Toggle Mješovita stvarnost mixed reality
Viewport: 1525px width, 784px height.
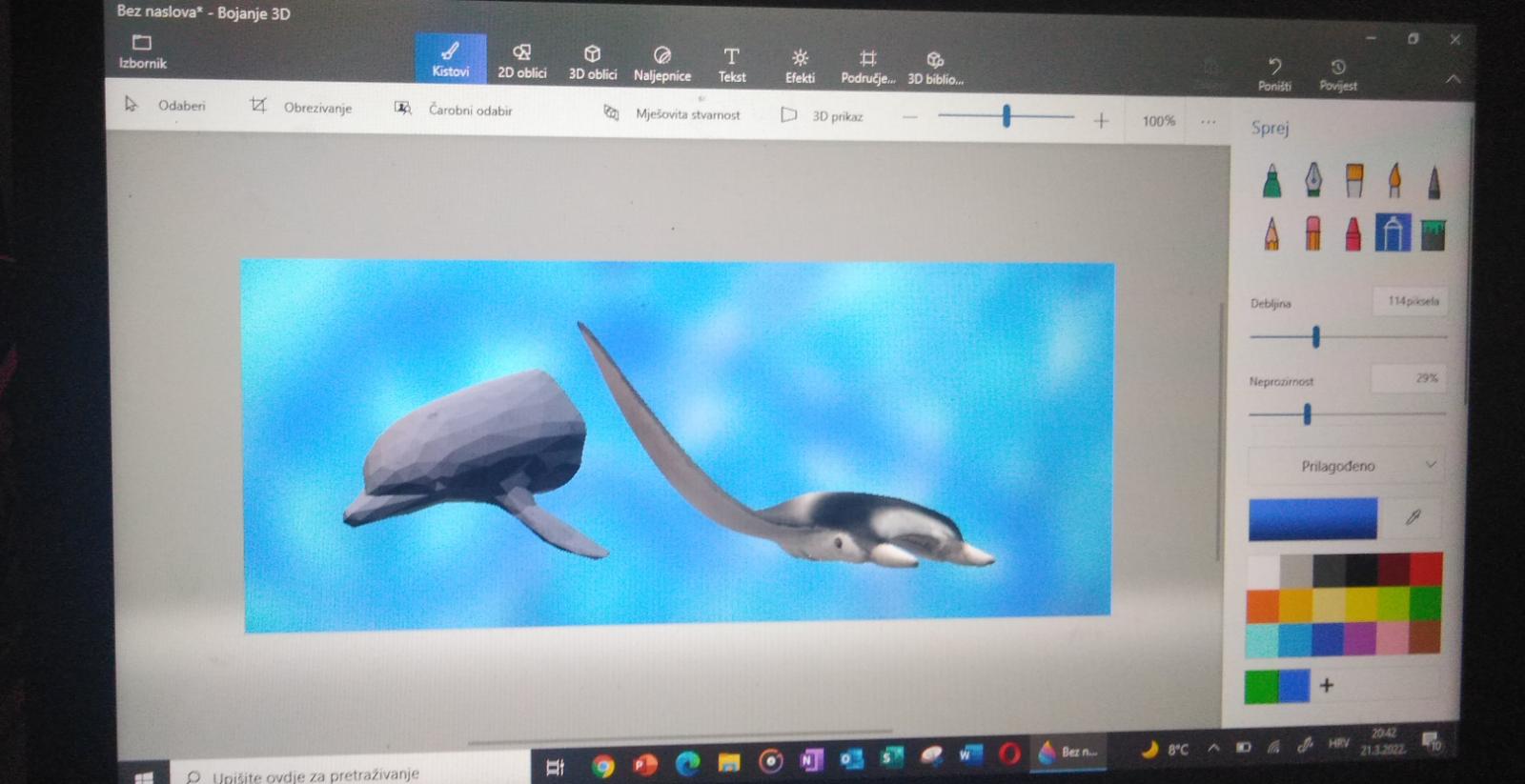(672, 114)
